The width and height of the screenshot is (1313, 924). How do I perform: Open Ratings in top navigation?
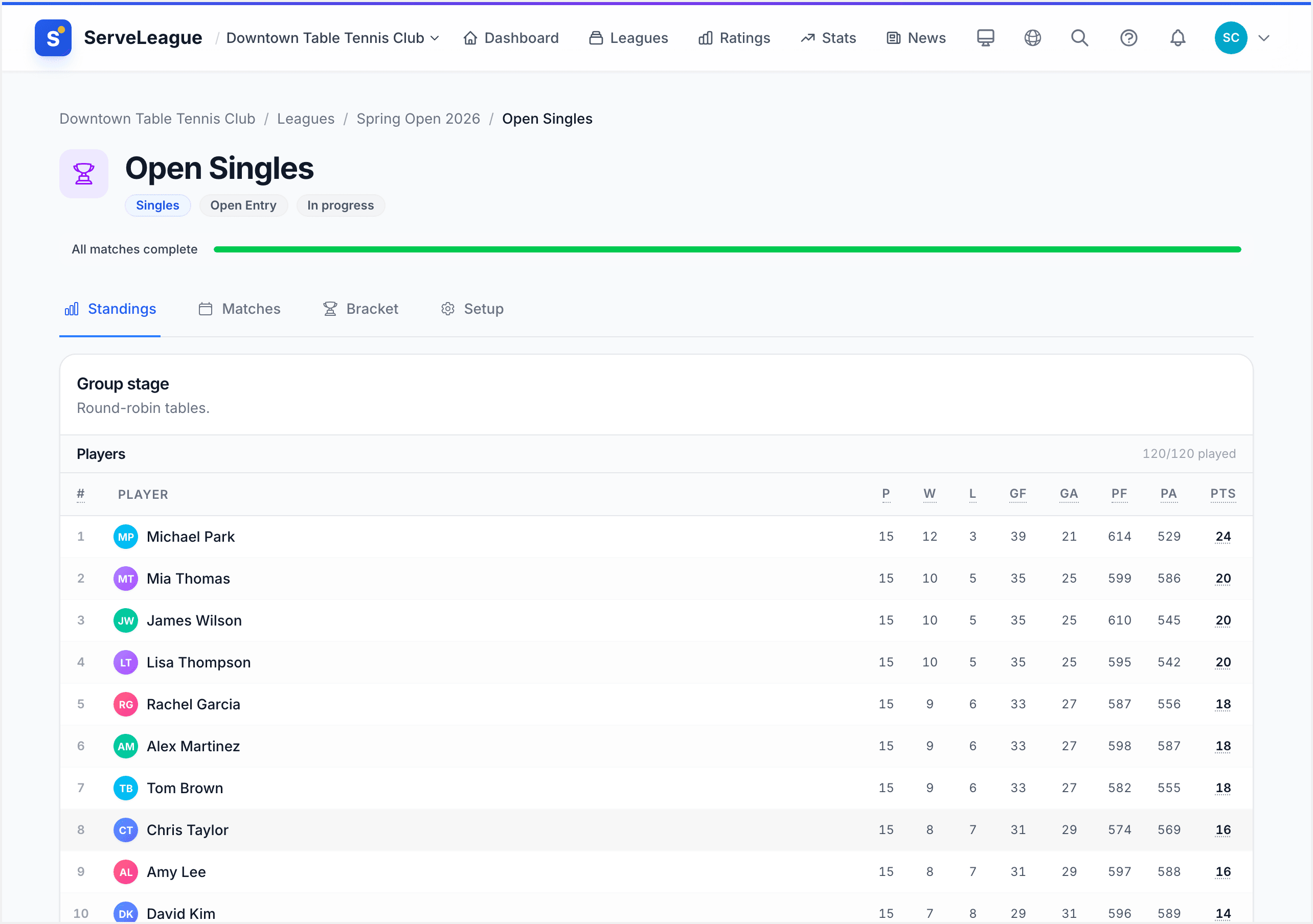734,38
